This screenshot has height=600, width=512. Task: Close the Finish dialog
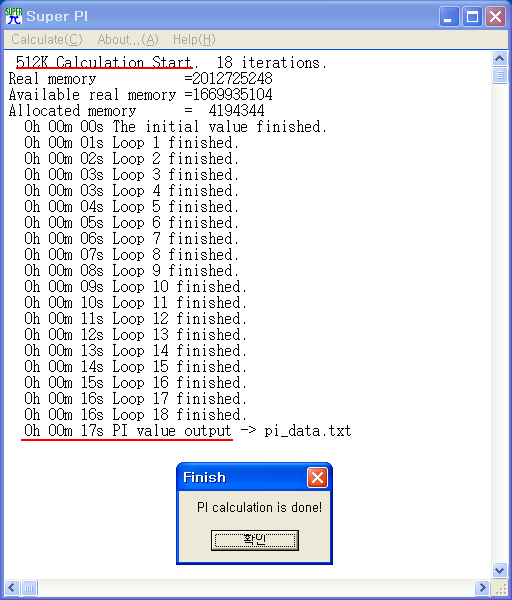click(x=317, y=477)
